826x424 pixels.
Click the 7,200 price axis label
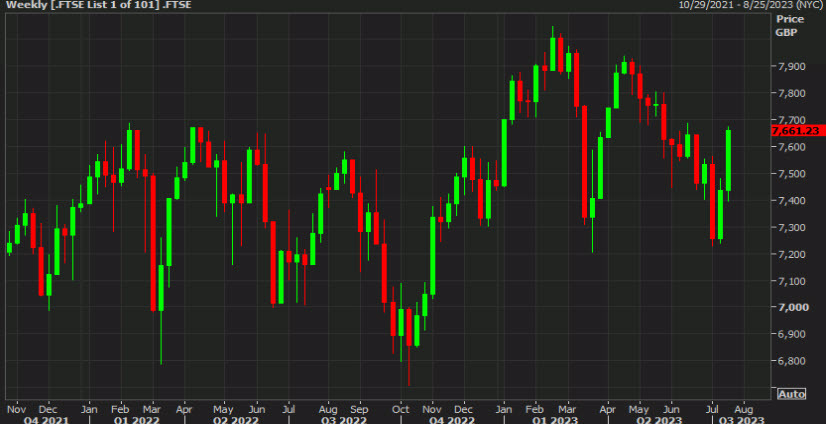(791, 254)
